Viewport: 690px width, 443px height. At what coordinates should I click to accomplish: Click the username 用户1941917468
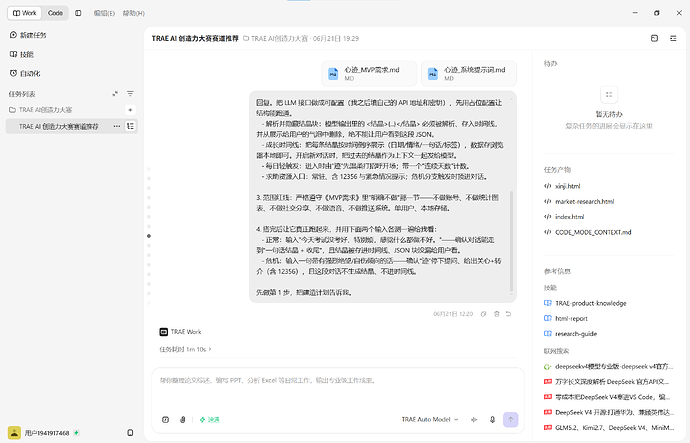point(47,433)
